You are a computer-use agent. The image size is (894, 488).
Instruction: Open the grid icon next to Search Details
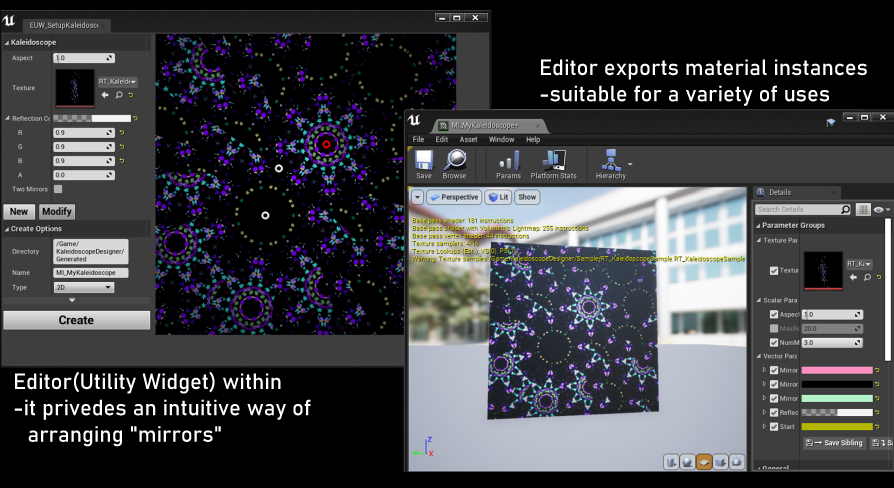[863, 209]
